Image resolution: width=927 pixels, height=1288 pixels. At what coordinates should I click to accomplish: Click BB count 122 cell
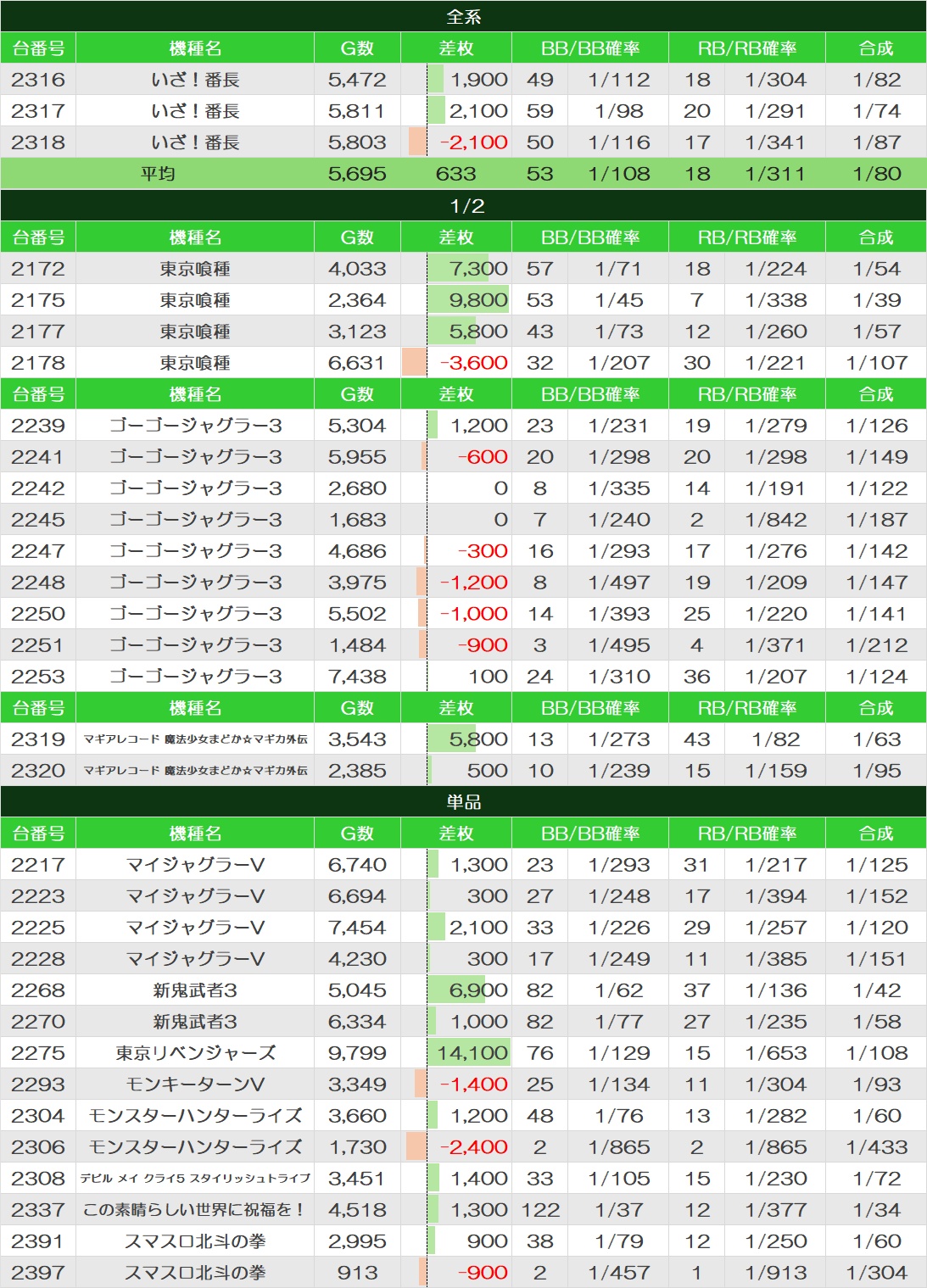point(540,1210)
